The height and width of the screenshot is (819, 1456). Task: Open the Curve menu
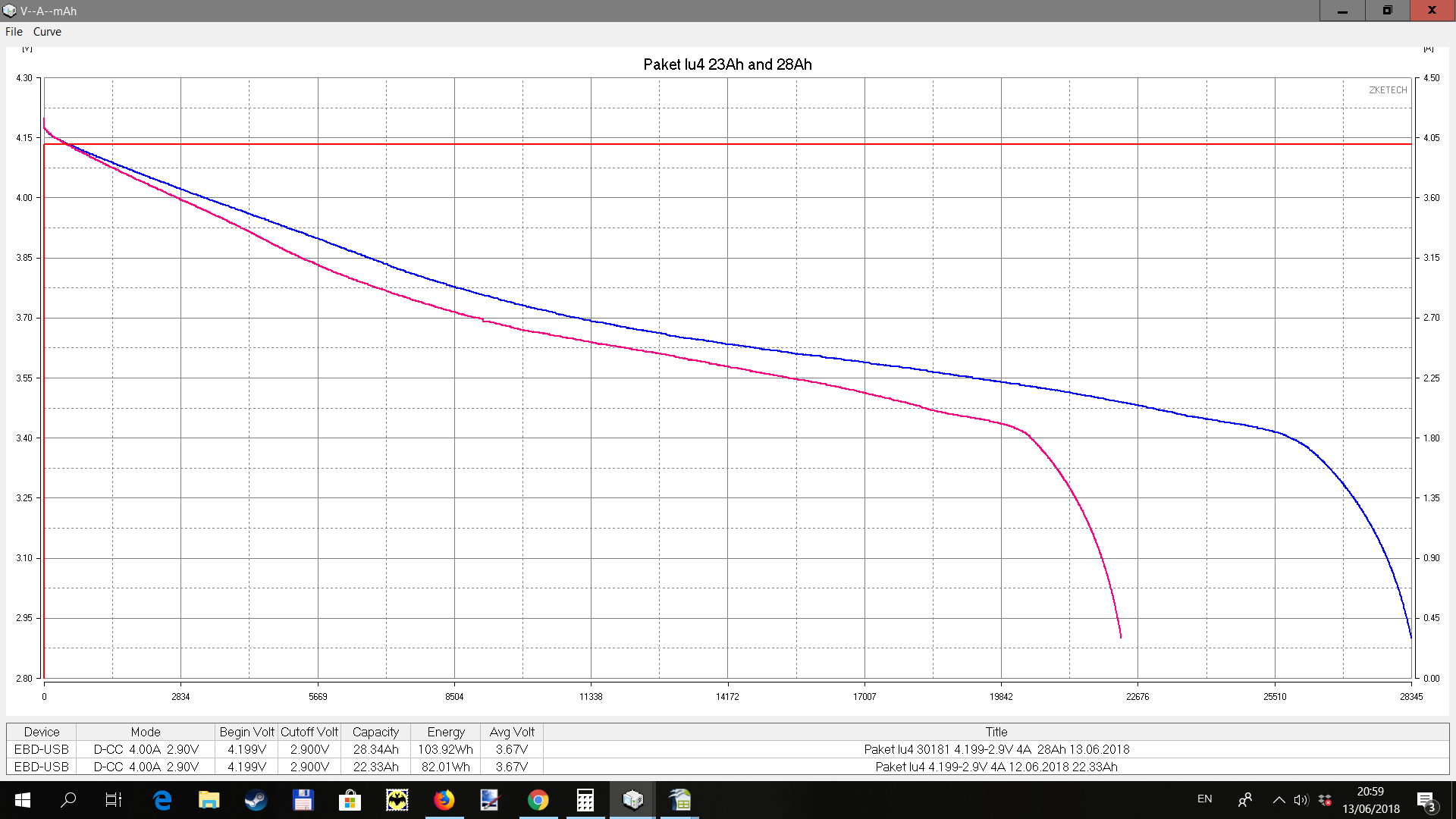point(47,32)
